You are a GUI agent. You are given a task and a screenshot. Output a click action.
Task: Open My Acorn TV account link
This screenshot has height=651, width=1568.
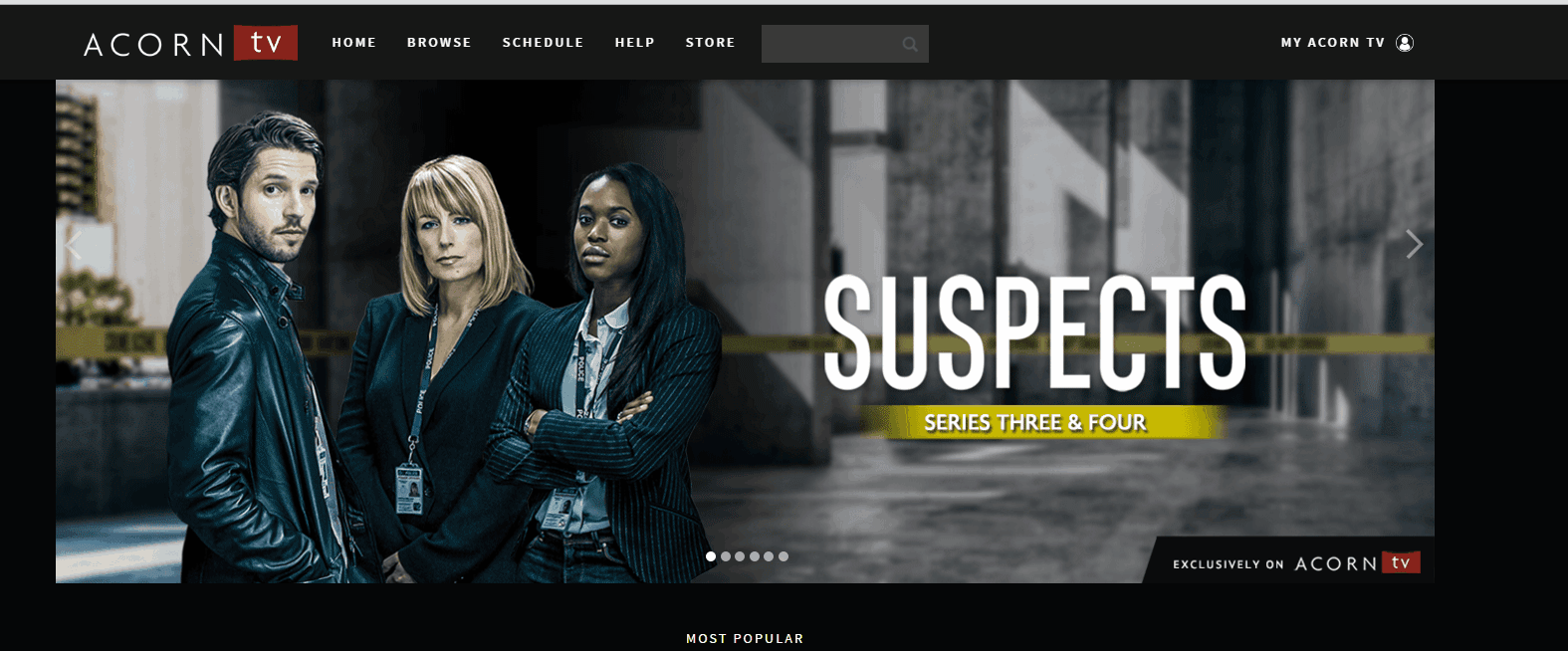1333,43
